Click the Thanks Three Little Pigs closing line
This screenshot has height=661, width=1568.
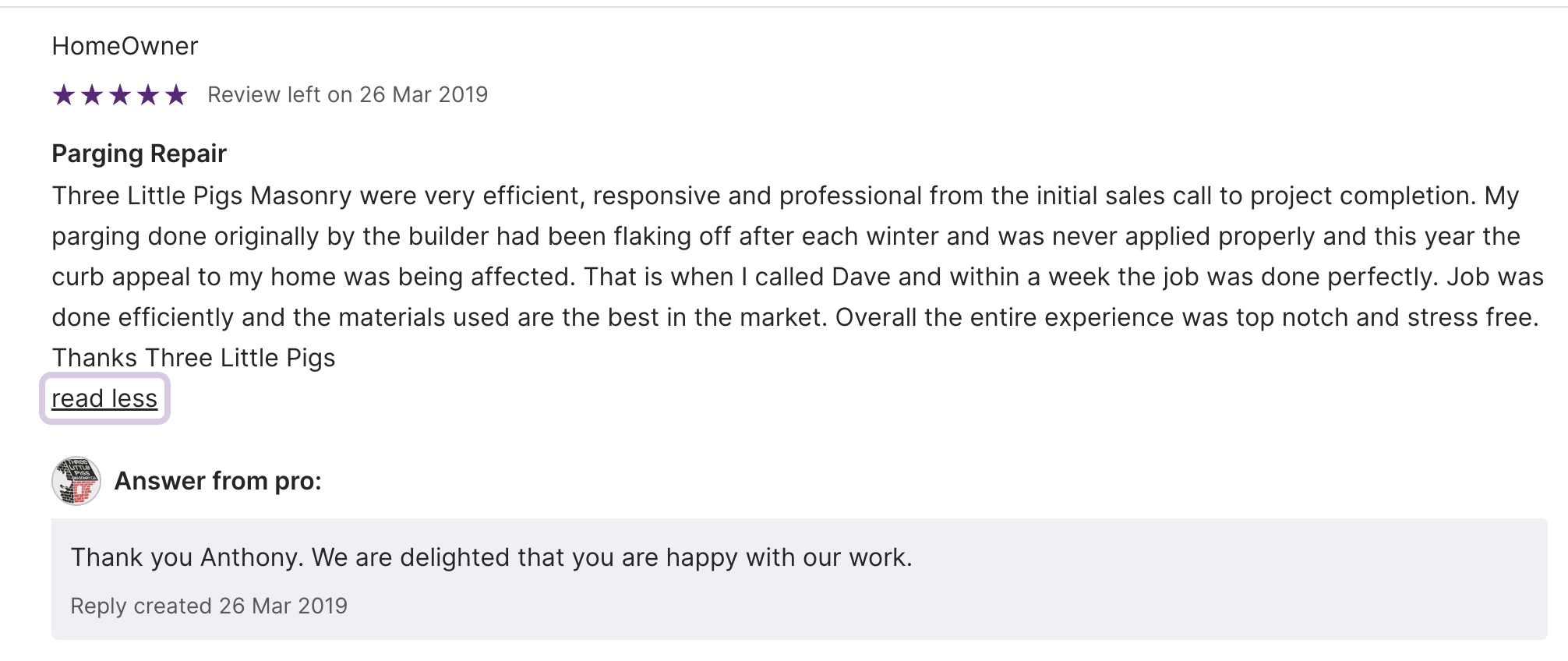193,358
